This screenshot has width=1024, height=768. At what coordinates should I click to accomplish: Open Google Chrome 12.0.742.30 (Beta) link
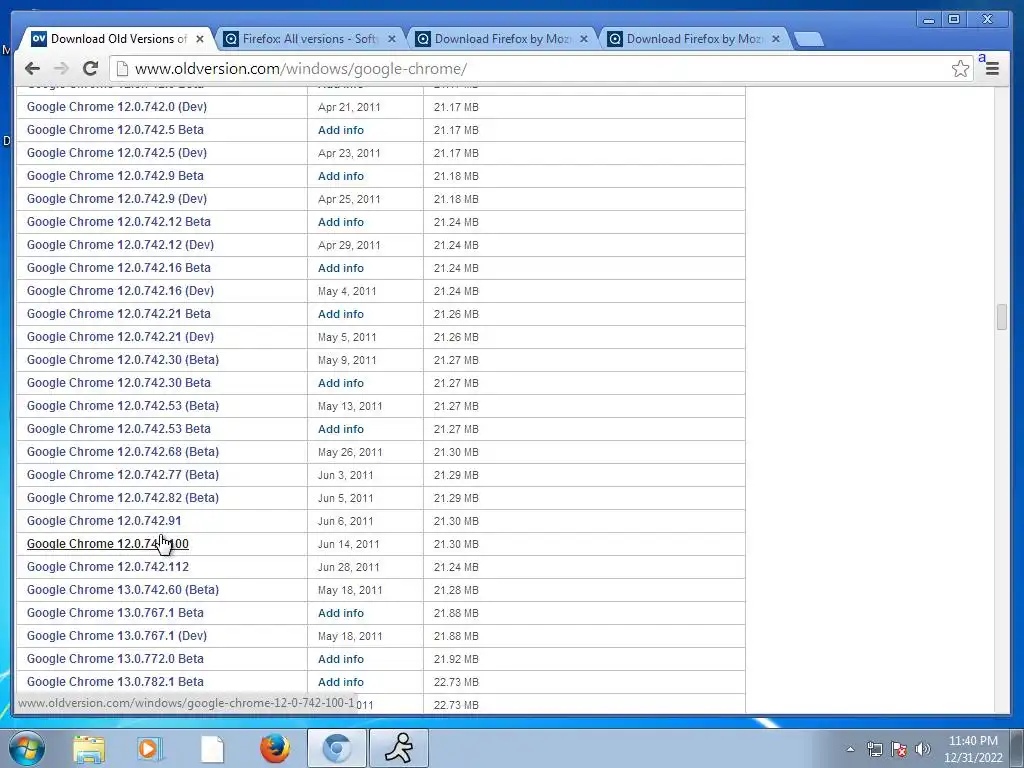click(x=123, y=359)
